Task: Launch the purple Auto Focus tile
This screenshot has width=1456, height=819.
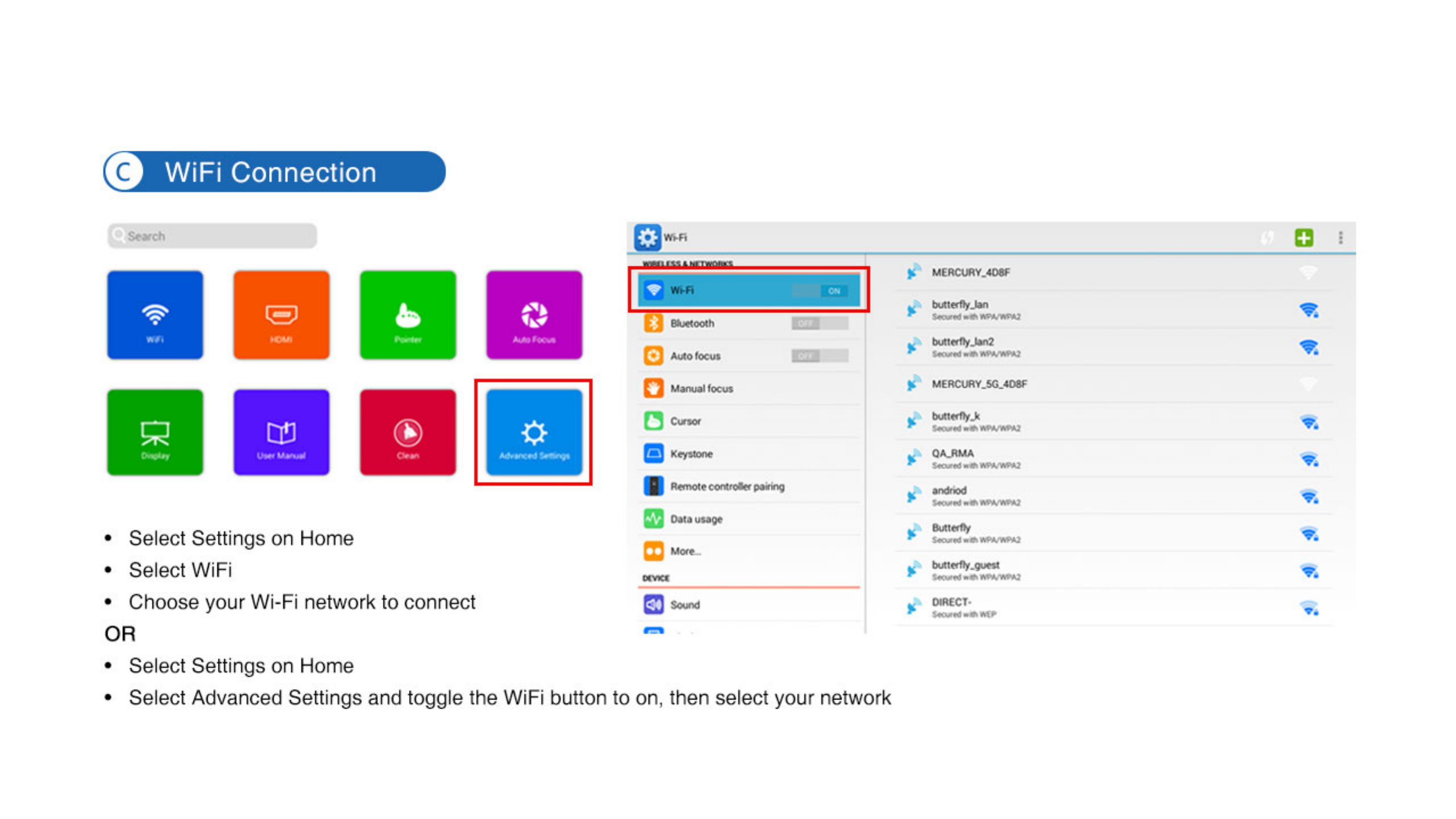Action: point(533,315)
